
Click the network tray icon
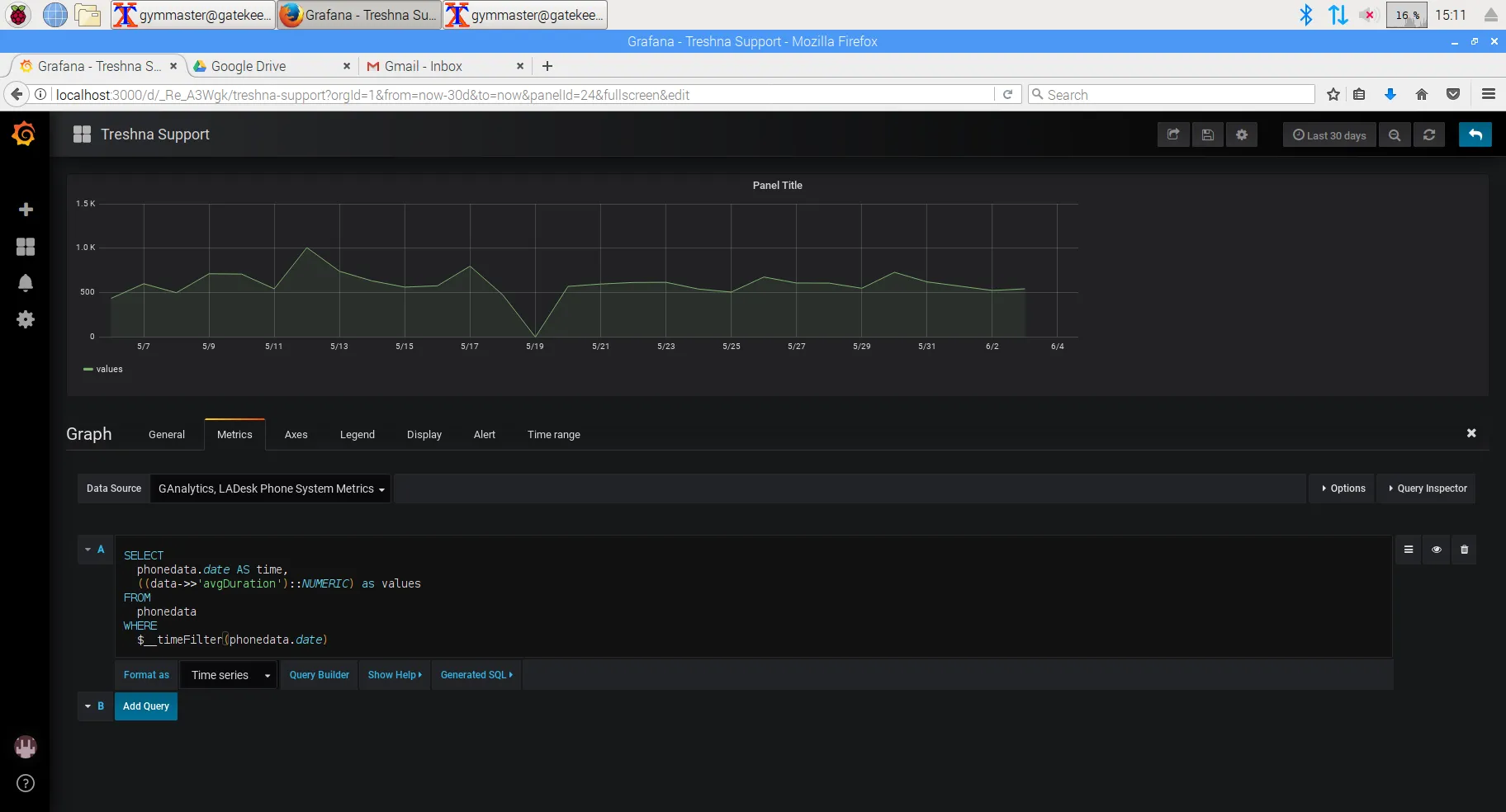pyautogui.click(x=1338, y=15)
